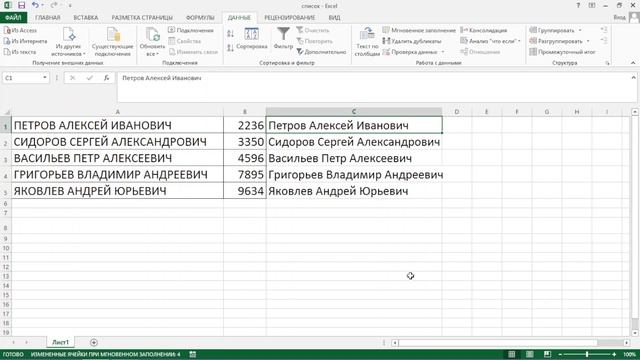The height and width of the screenshot is (360, 640).
Task: Open Текст по столбцам wizard
Action: point(367,42)
